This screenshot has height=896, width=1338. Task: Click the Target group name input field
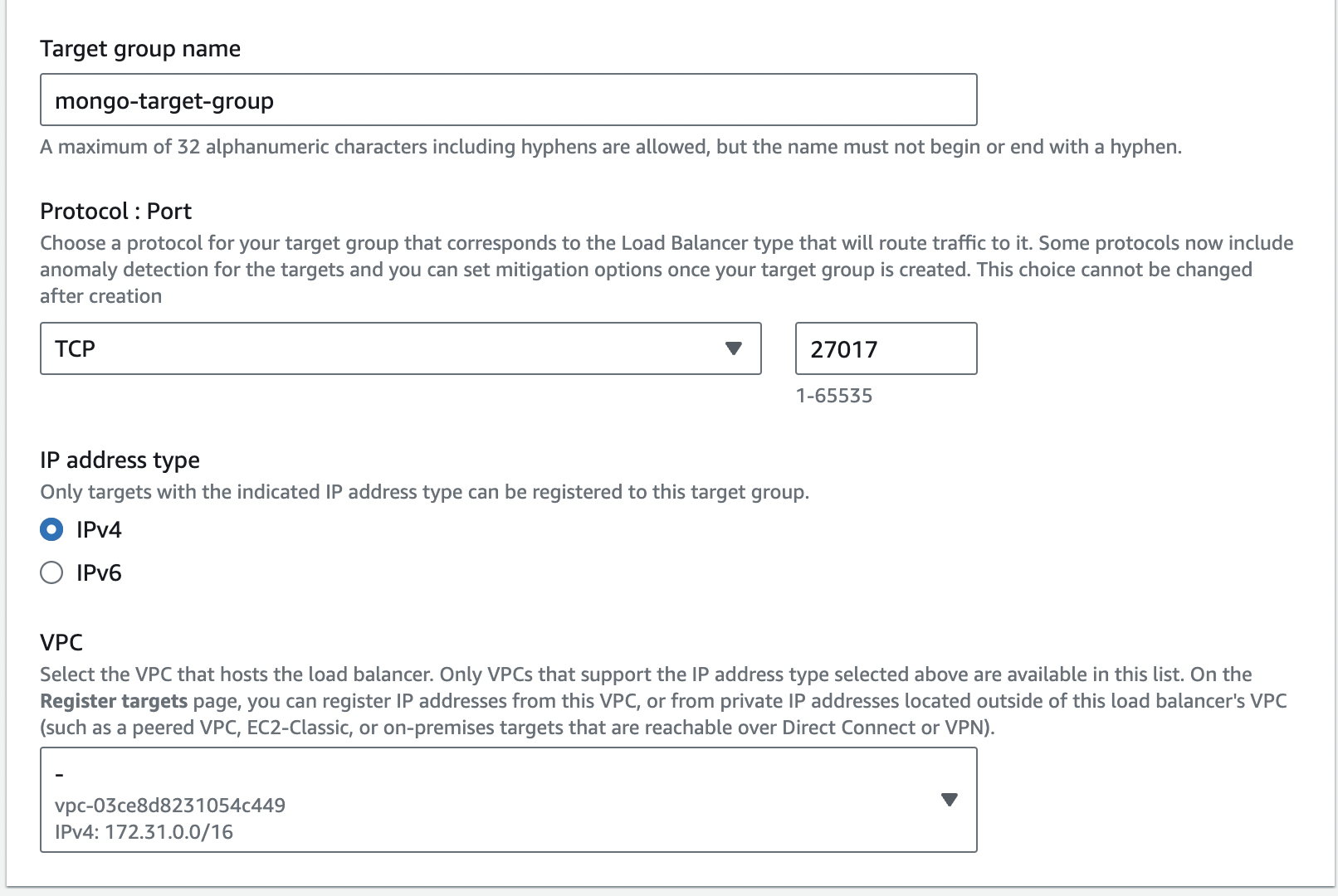click(508, 100)
